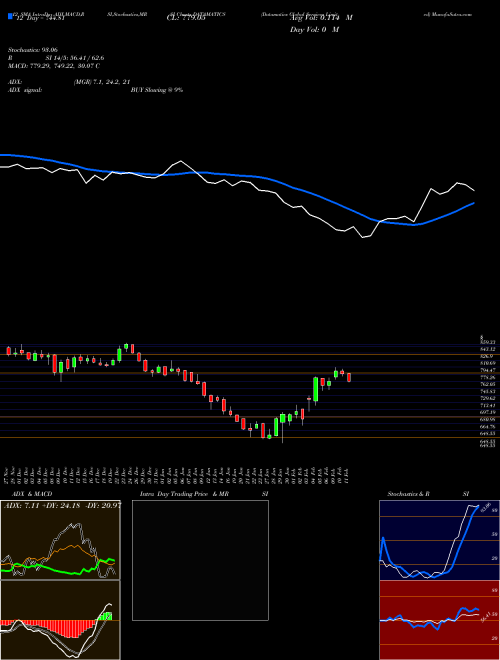500x660 pixels.
Task: Click the '(MGR) 7.1, 24.2, 21' ADX values
Action: (x=101, y=82)
